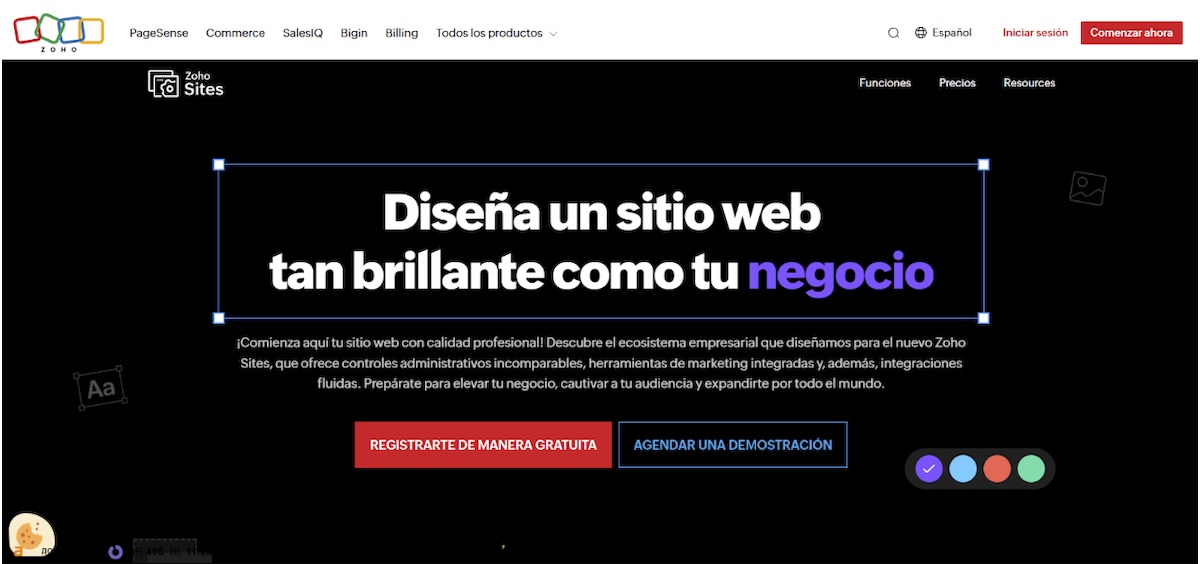
Task: Select the red theme color
Action: click(997, 468)
